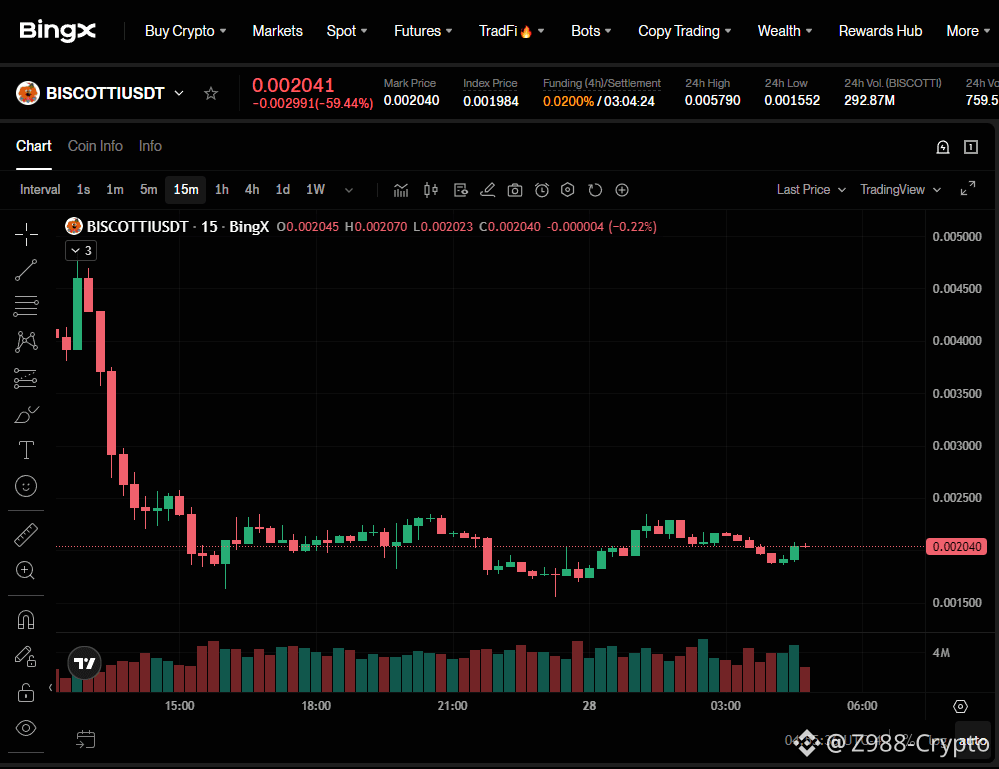Open the forecasting and measurement tools
Viewport: 999px width, 769px height.
pos(26,378)
